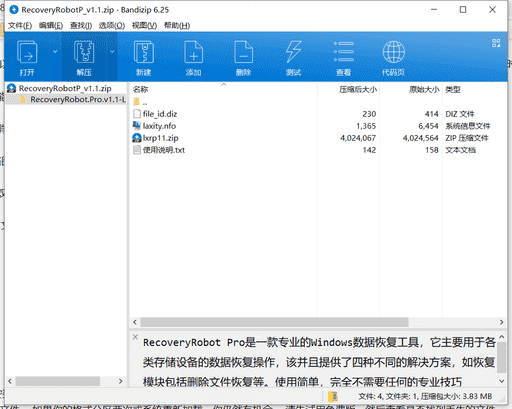Image resolution: width=512 pixels, height=409 pixels.
Task: Open the 查找(I) menu
Action: (x=81, y=26)
